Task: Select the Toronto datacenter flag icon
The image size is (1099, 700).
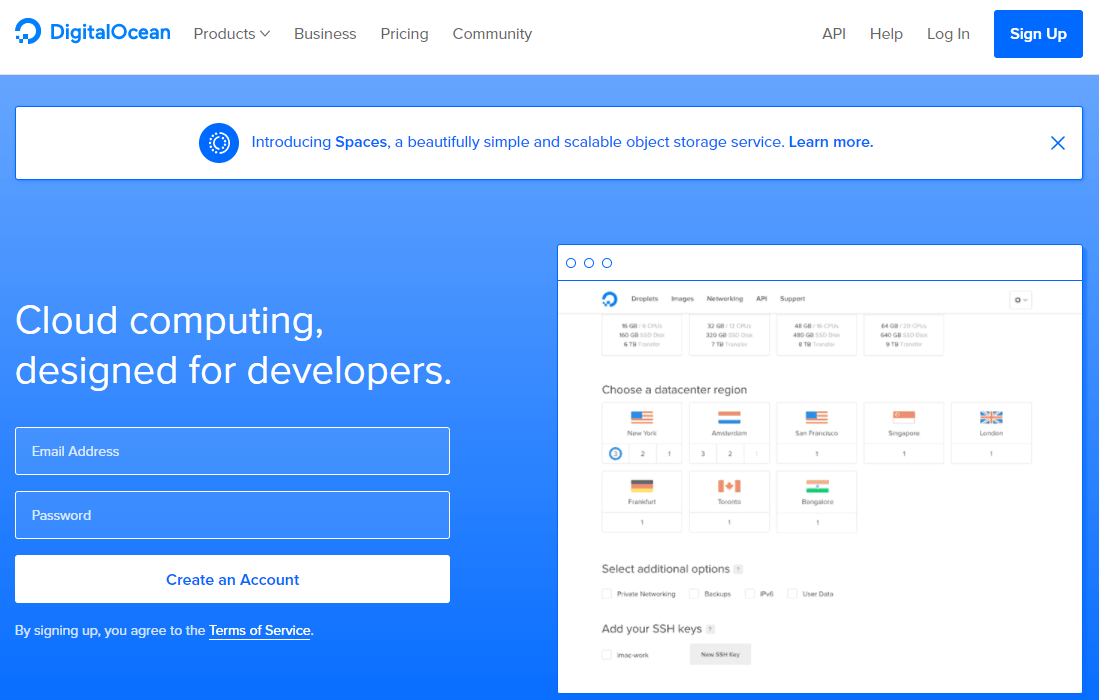Action: tap(728, 487)
